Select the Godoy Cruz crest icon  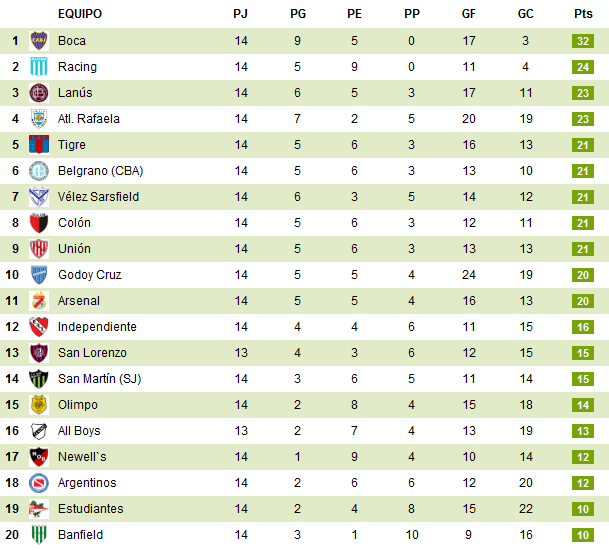coord(39,275)
